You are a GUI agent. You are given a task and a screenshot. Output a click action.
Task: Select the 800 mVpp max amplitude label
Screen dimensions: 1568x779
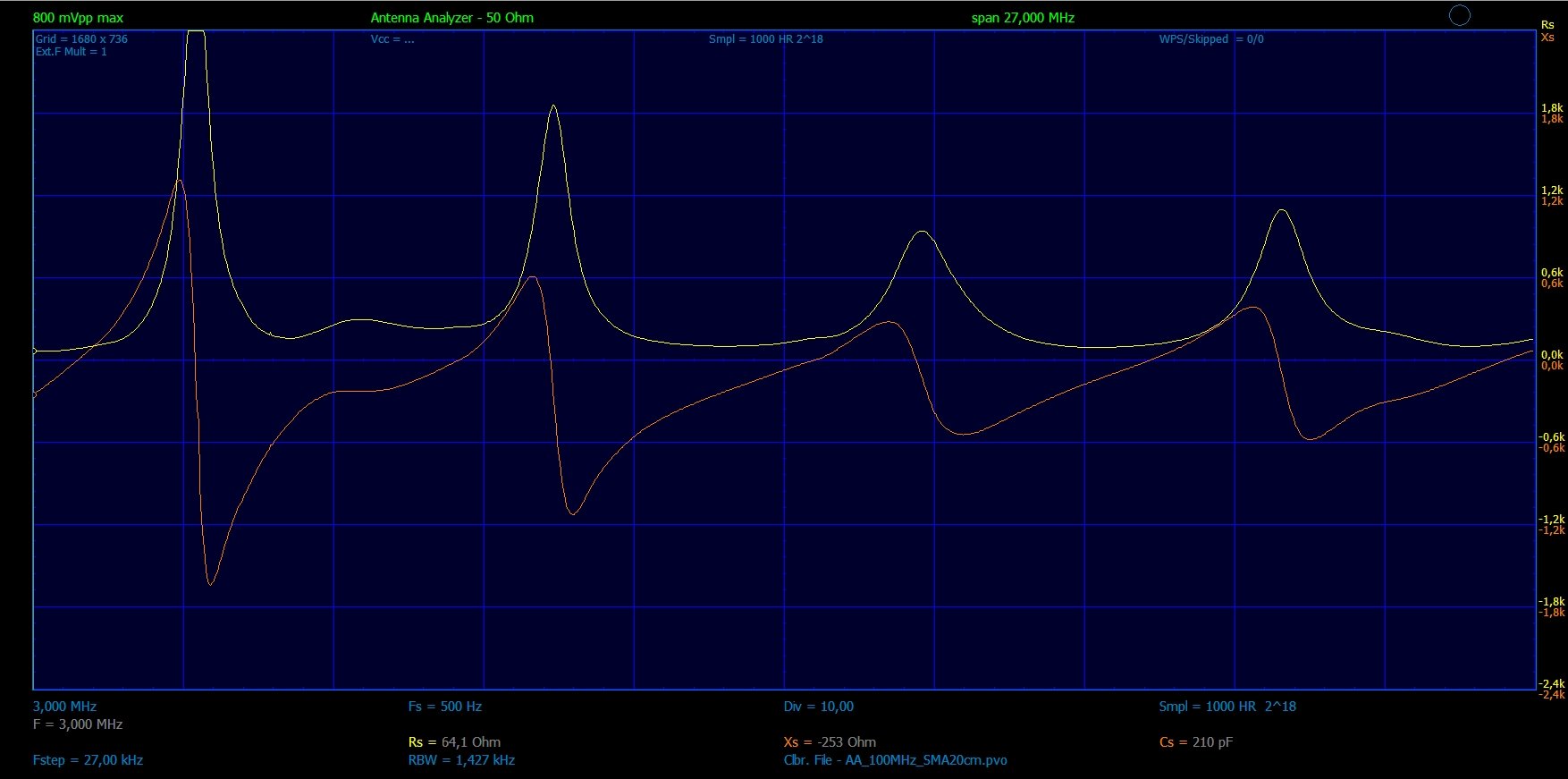click(x=78, y=18)
